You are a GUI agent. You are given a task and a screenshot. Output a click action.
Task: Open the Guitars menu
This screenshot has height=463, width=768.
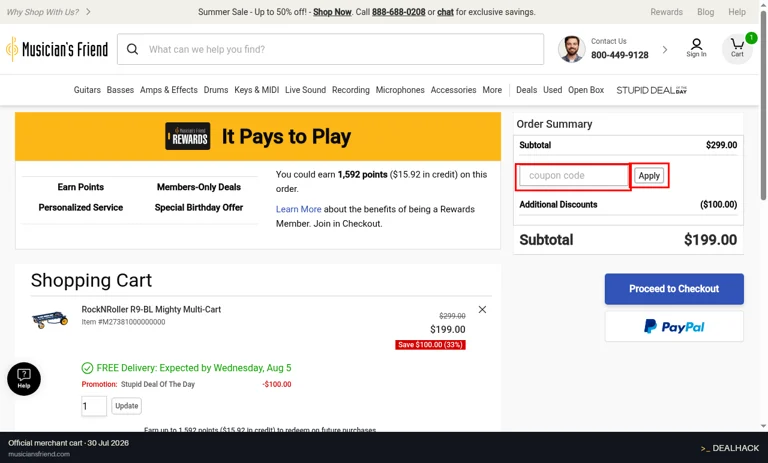[87, 90]
